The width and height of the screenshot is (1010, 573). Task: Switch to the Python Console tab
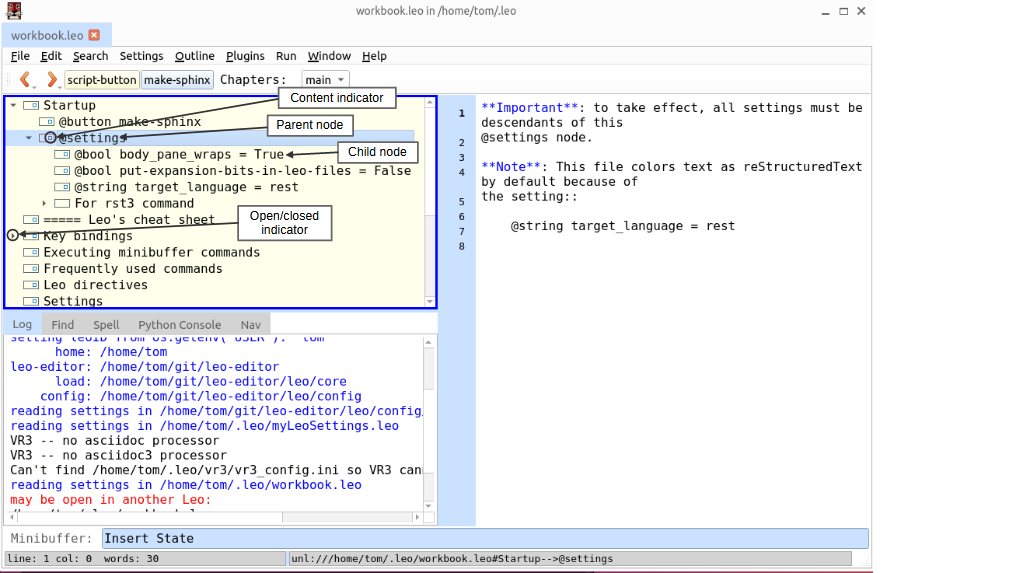click(x=179, y=324)
